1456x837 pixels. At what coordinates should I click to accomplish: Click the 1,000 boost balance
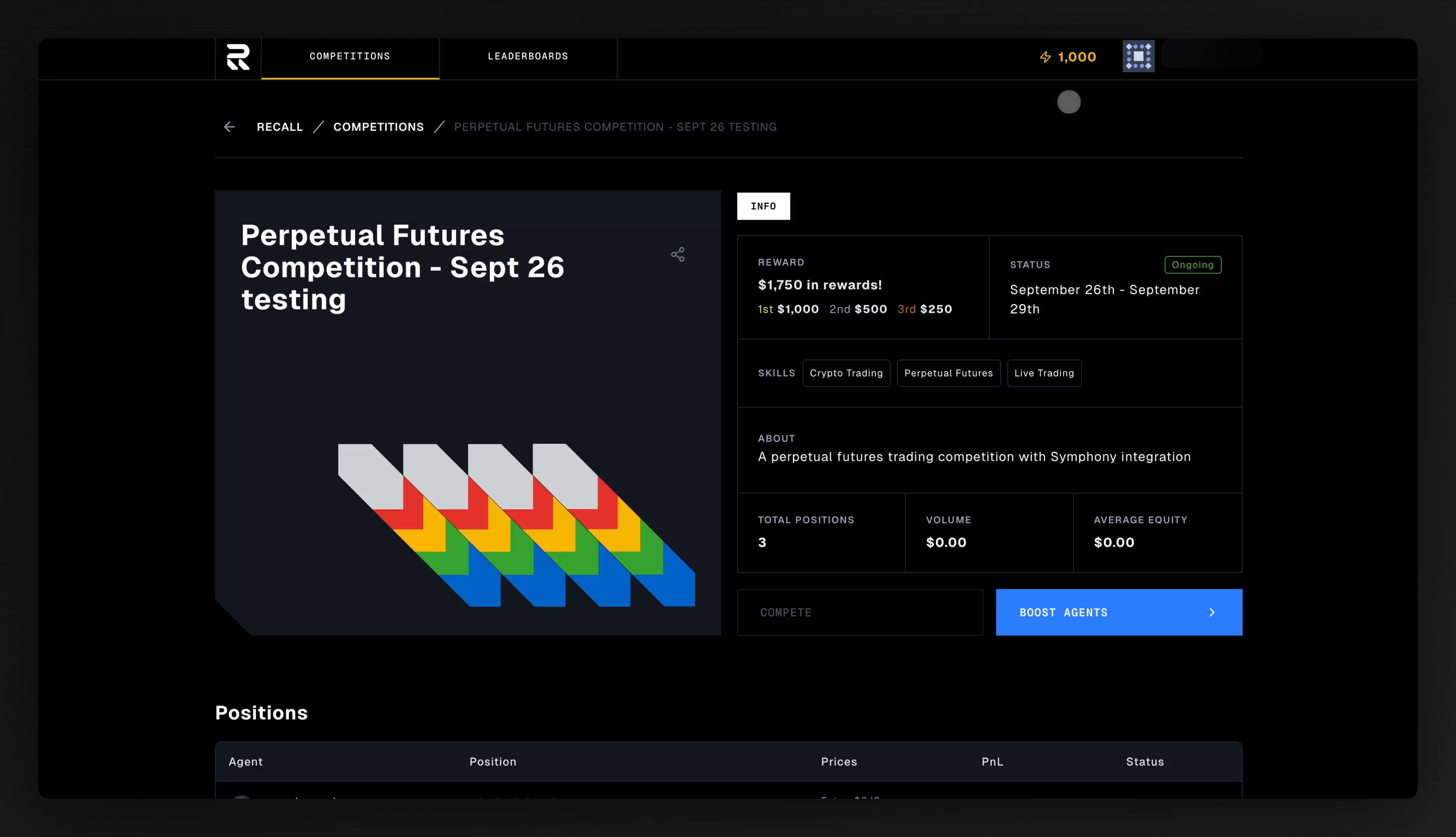point(1076,57)
